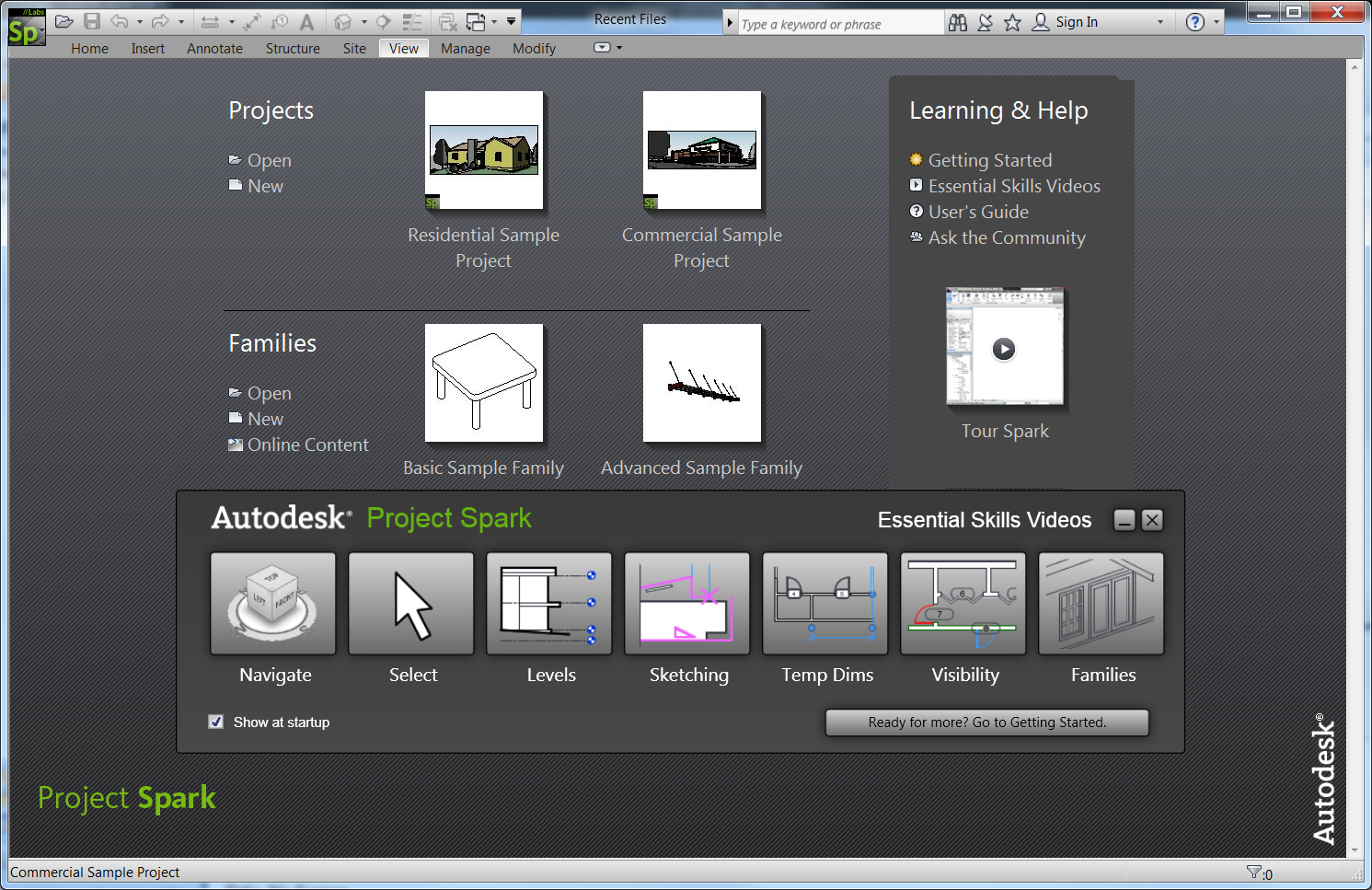Switch to the Insert ribbon tab

coord(147,48)
